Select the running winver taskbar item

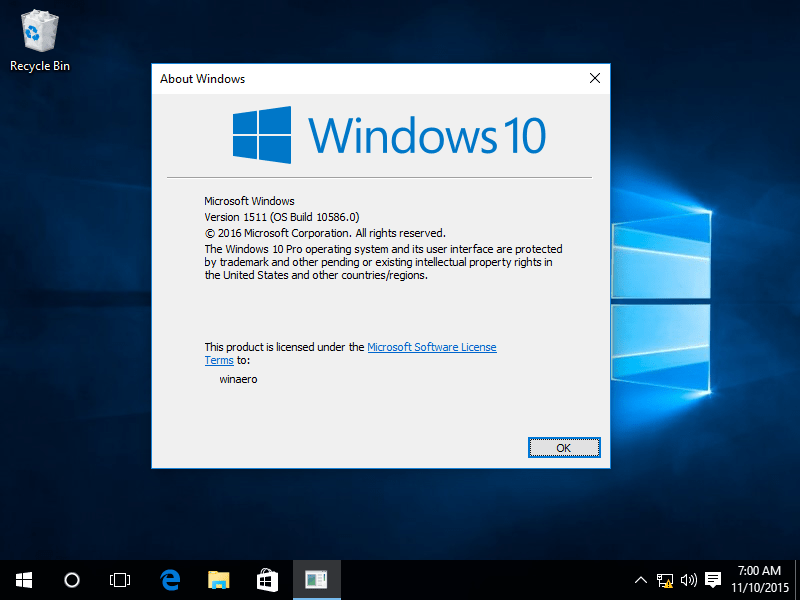click(x=317, y=580)
